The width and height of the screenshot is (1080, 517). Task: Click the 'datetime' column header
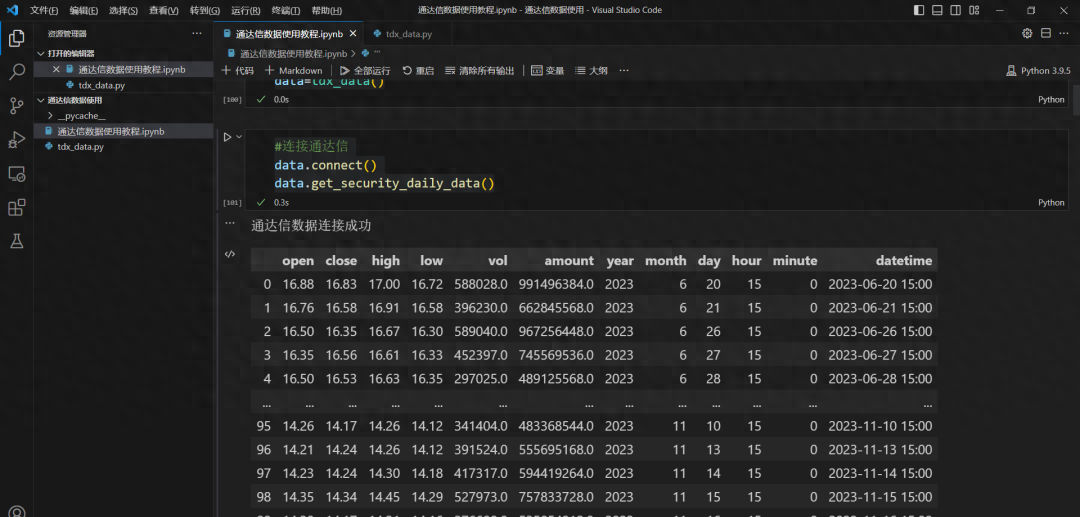pos(904,261)
